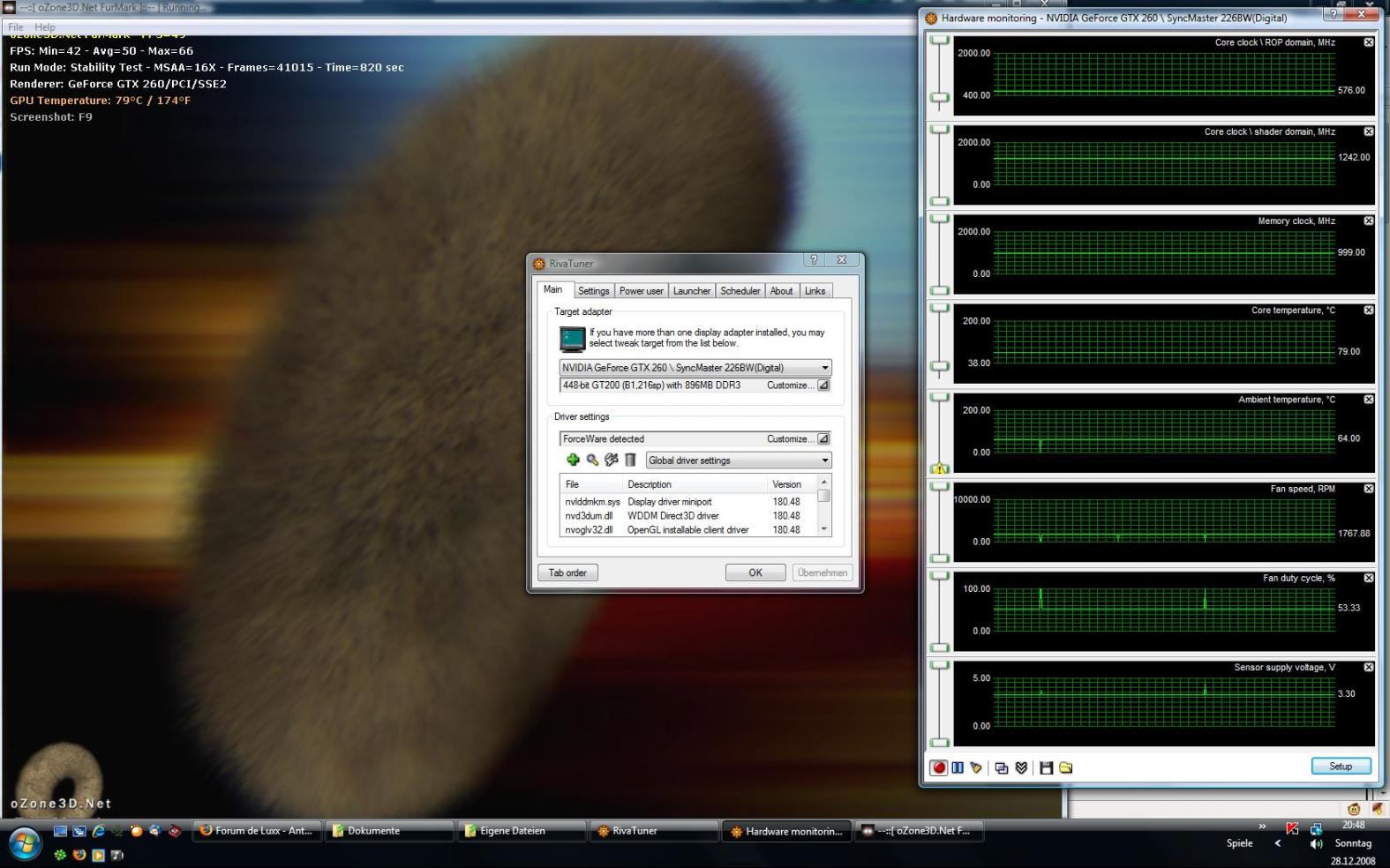Click the Kaspersky tray icon
This screenshot has width=1390, height=868.
pos(1292,828)
